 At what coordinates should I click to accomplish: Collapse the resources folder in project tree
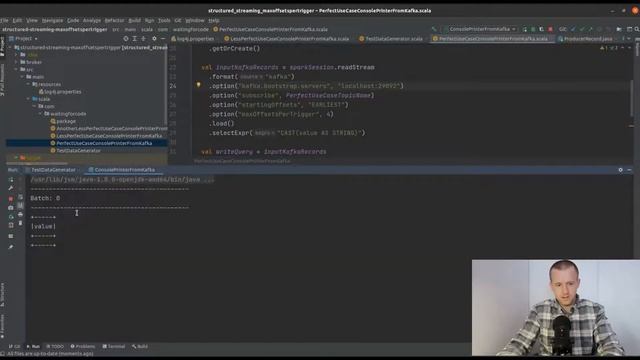click(x=28, y=84)
